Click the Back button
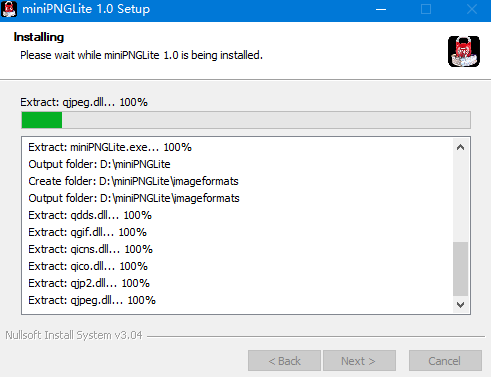Viewport: 491px width, 377px height. (284, 361)
